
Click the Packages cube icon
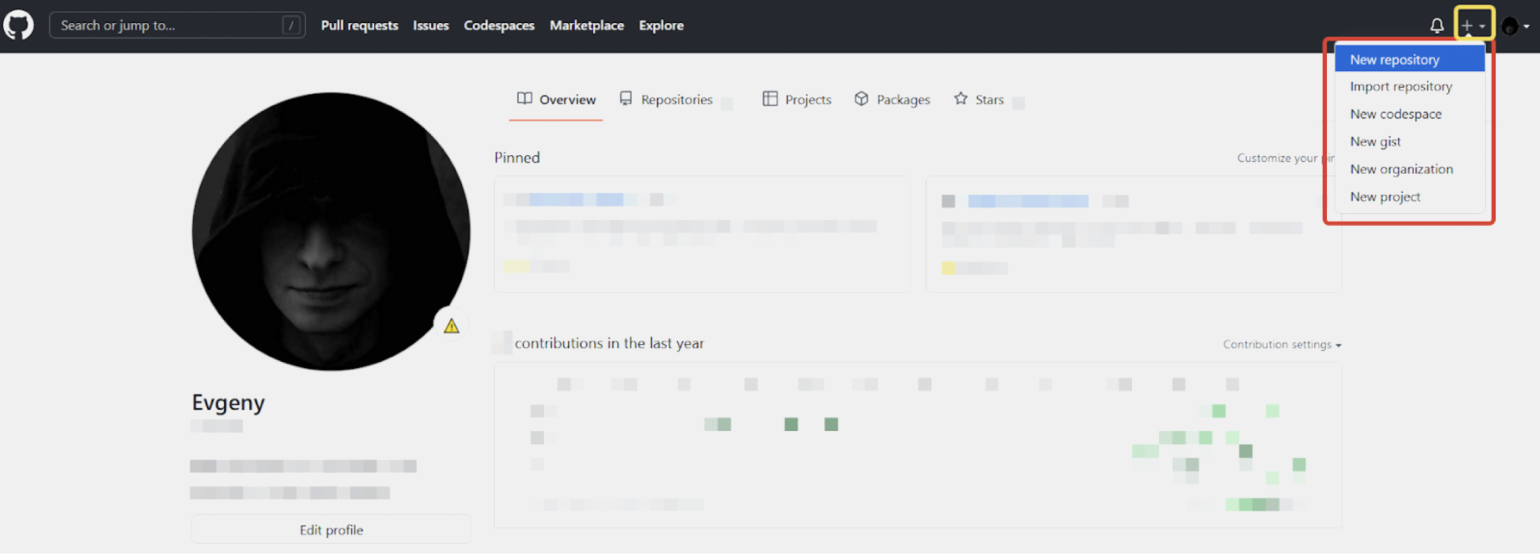pos(861,99)
